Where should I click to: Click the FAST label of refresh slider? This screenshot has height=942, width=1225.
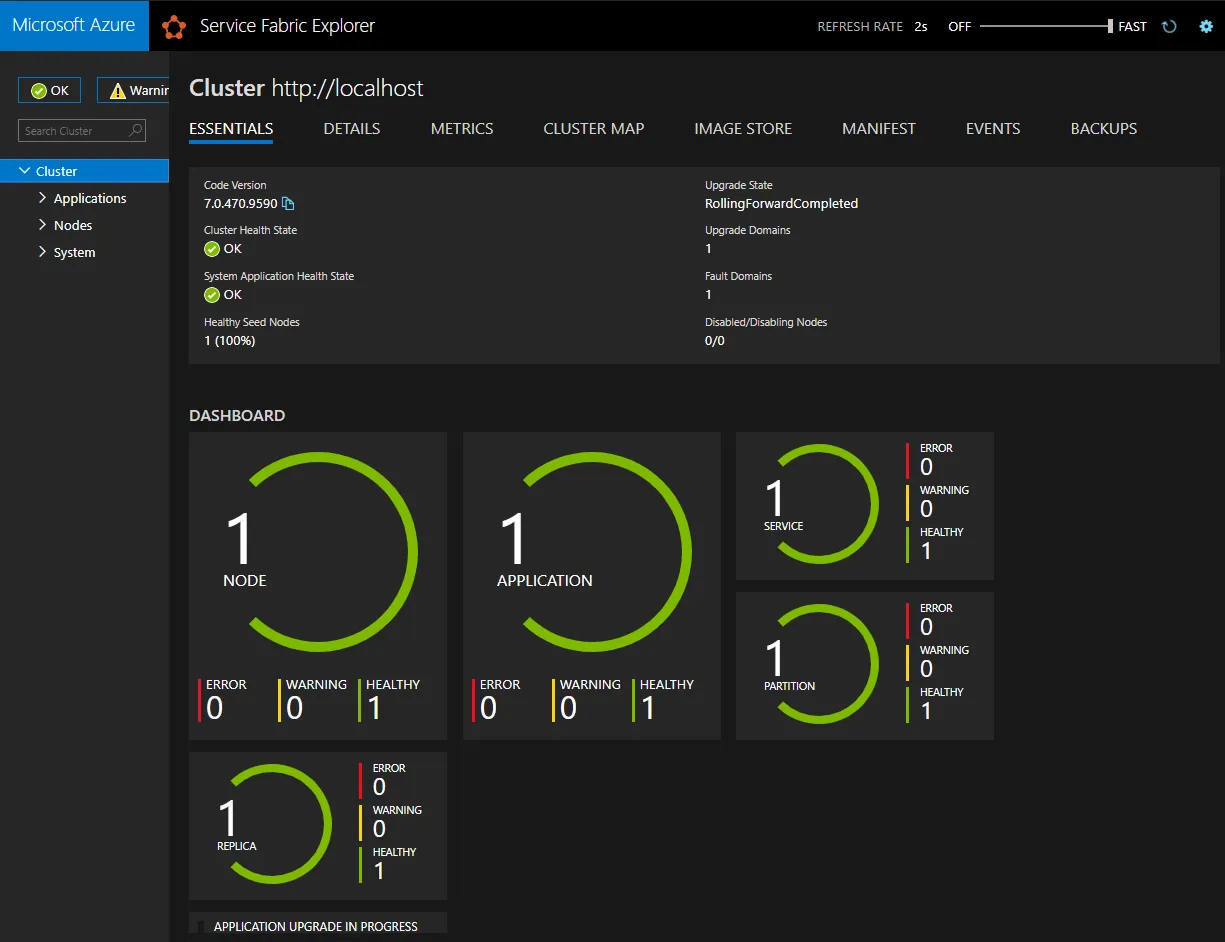pos(1133,27)
